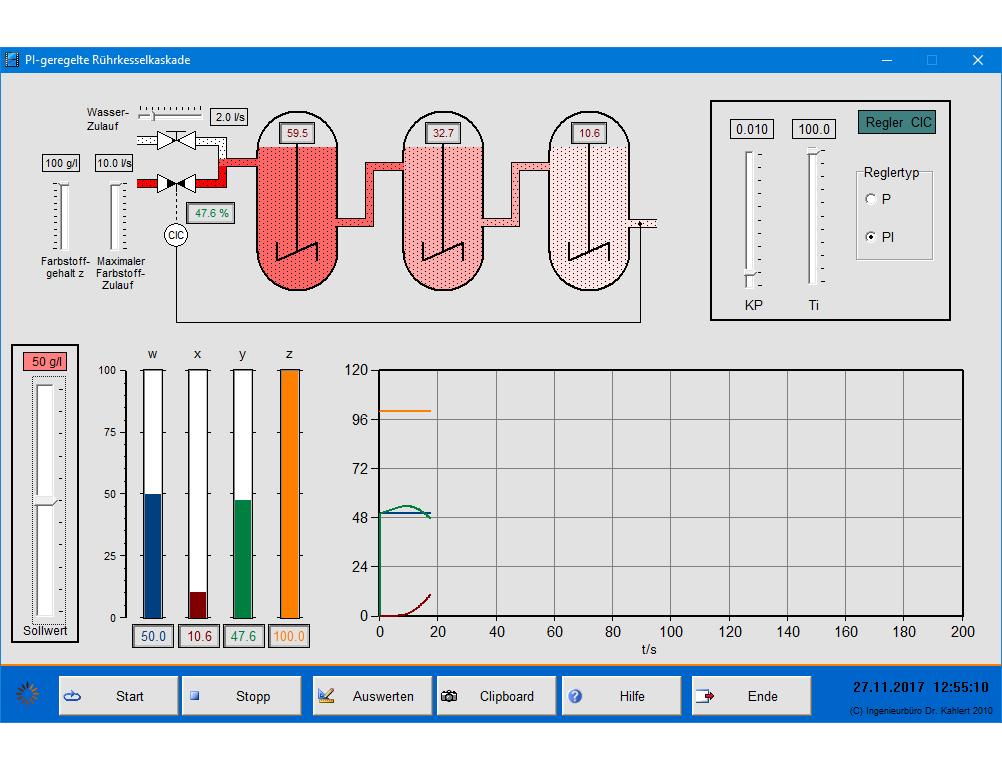The width and height of the screenshot is (1002, 771).
Task: Click the y value box showing 47.6
Action: tap(243, 636)
